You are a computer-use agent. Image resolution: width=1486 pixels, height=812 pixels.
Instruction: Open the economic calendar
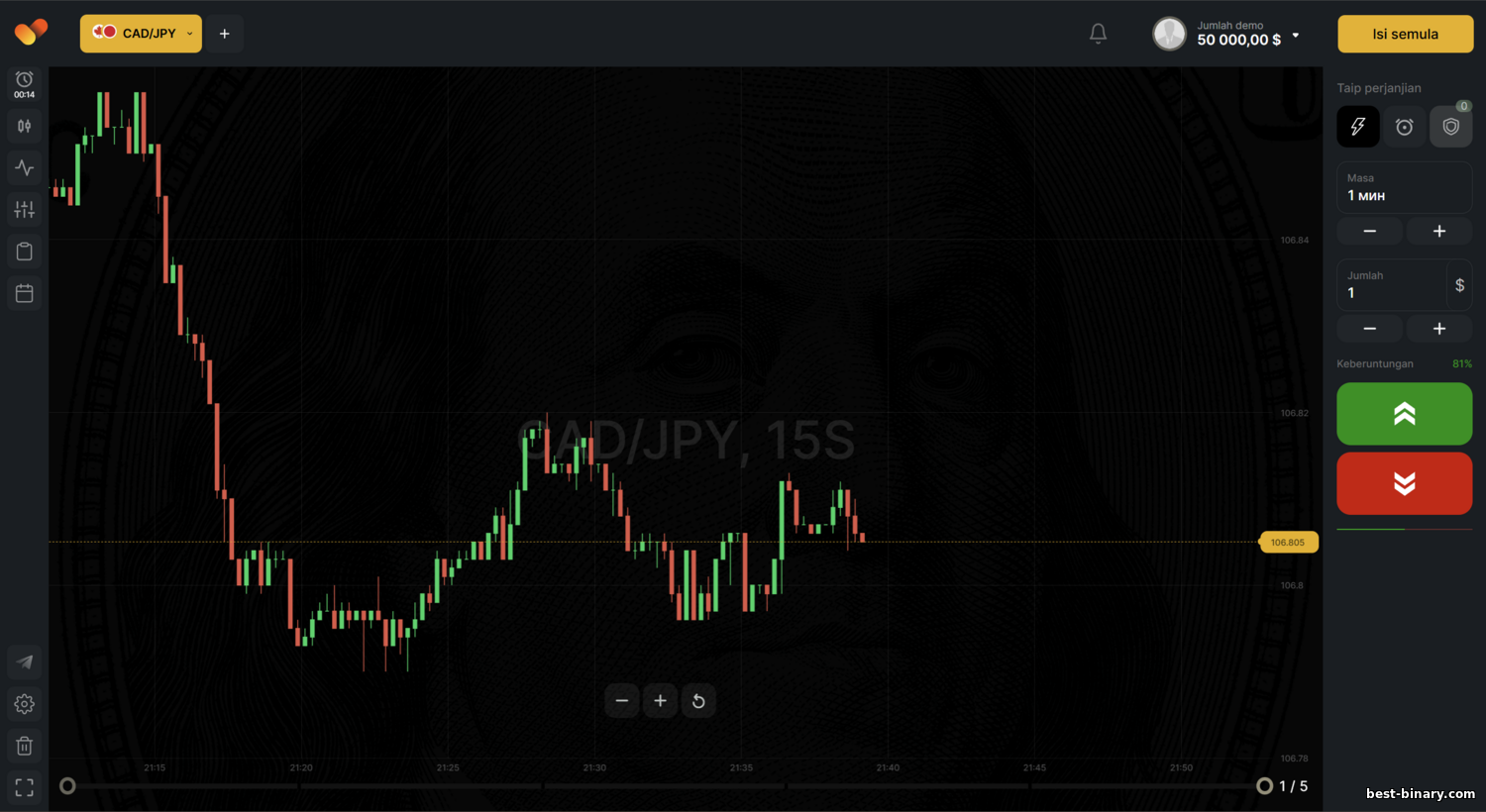pyautogui.click(x=25, y=293)
